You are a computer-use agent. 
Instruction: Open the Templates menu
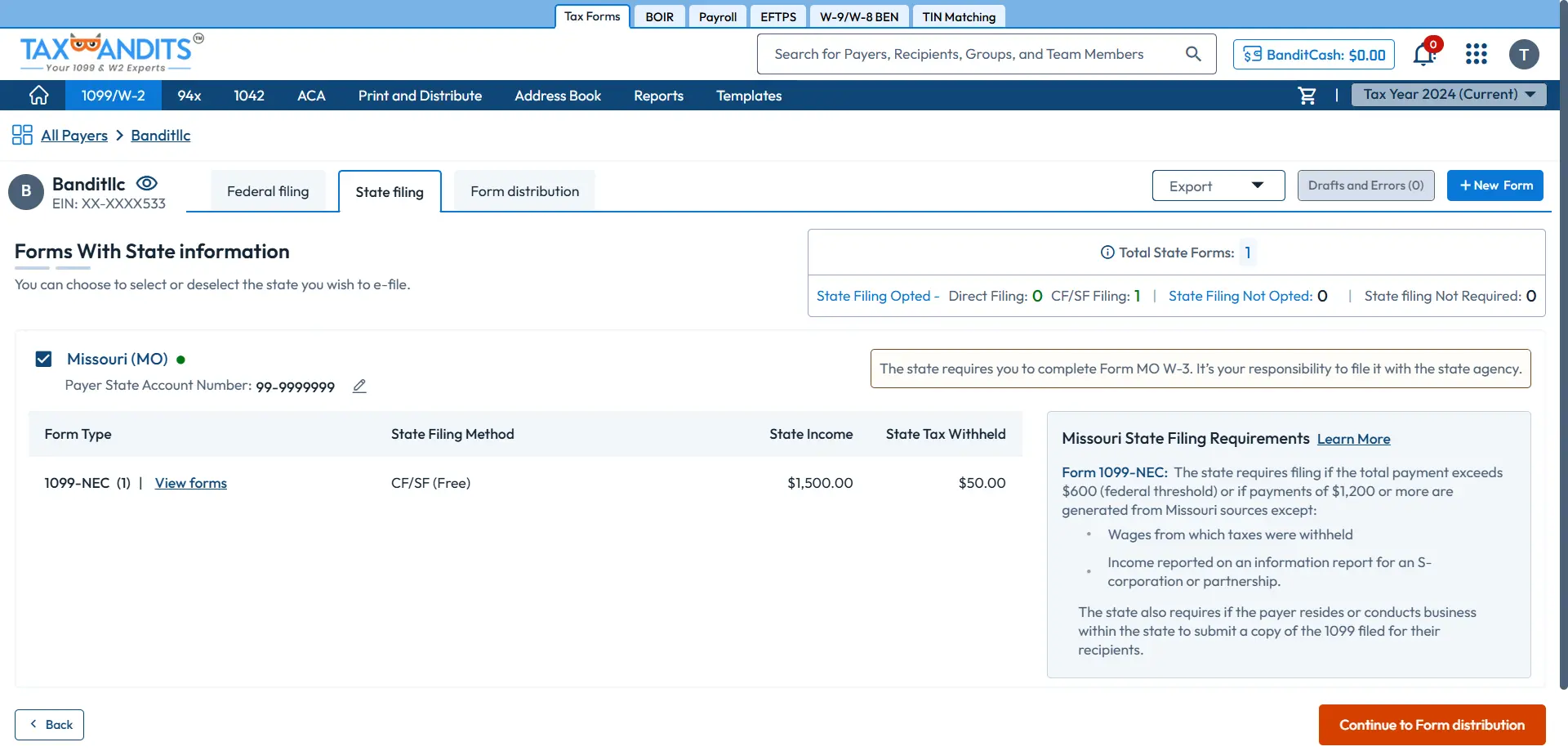(749, 96)
